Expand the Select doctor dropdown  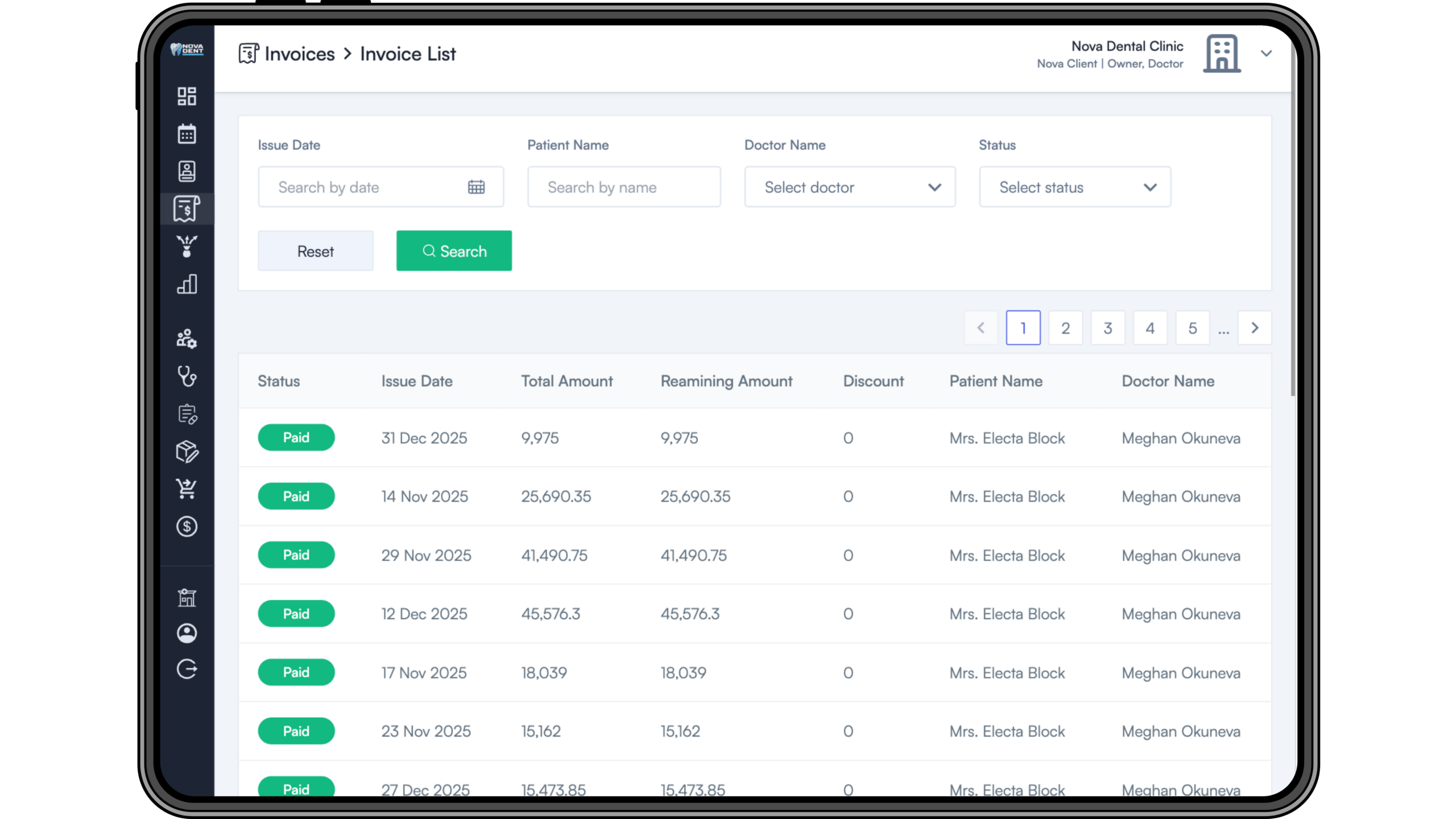pyautogui.click(x=850, y=187)
